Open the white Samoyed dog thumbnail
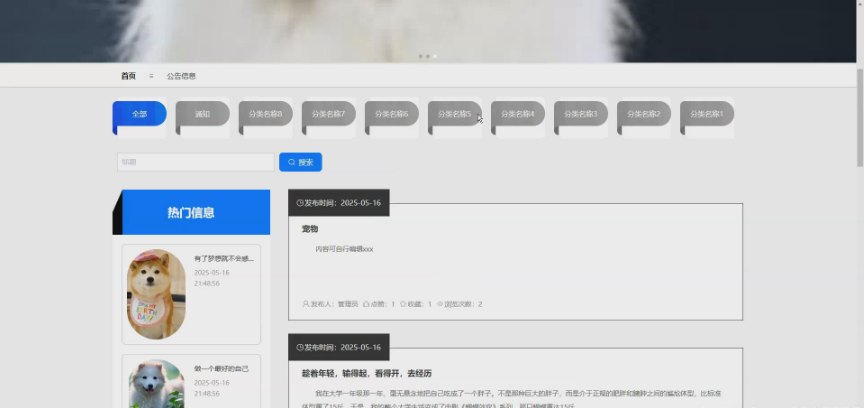This screenshot has width=867, height=408. coord(156,384)
